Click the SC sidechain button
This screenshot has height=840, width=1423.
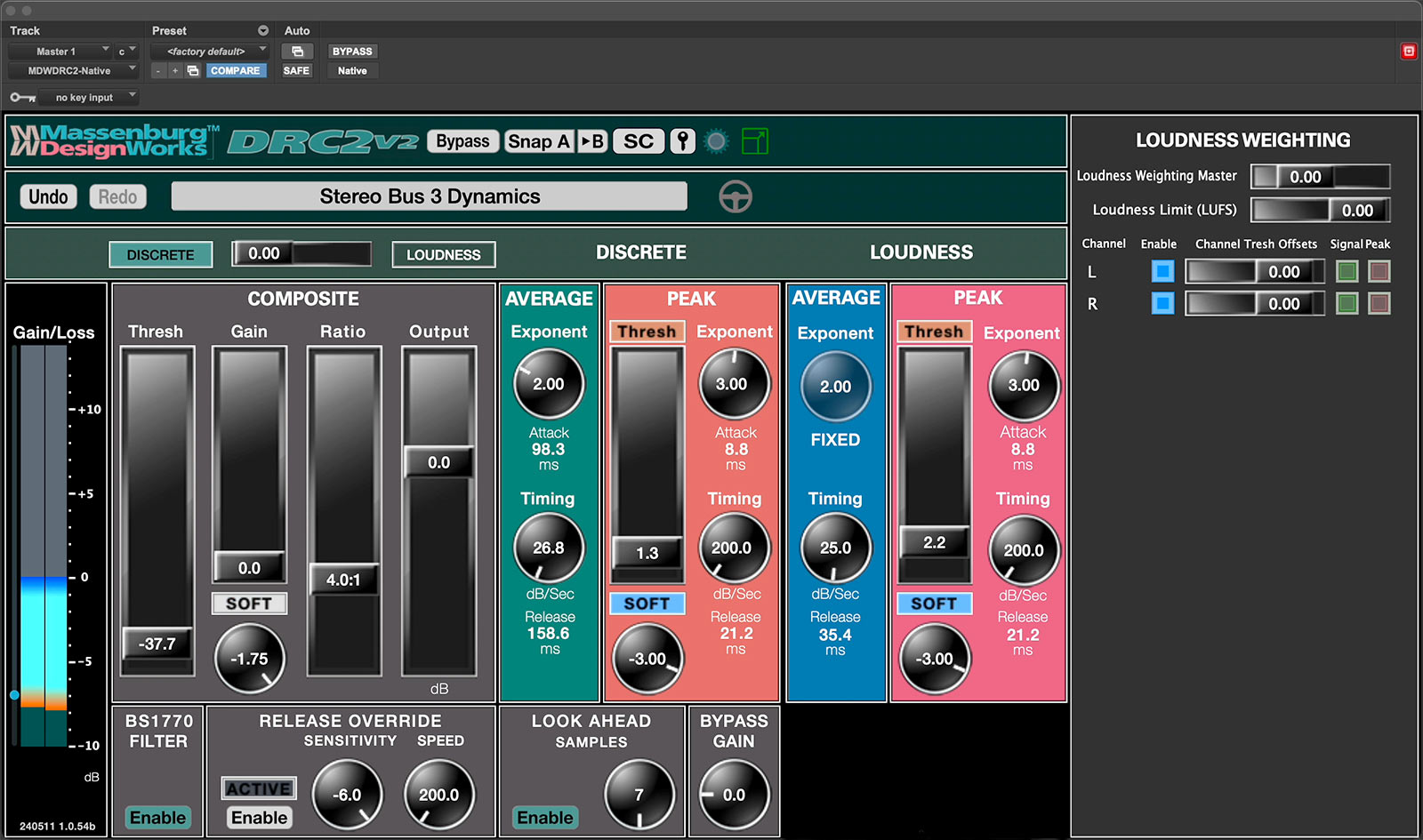tap(638, 141)
